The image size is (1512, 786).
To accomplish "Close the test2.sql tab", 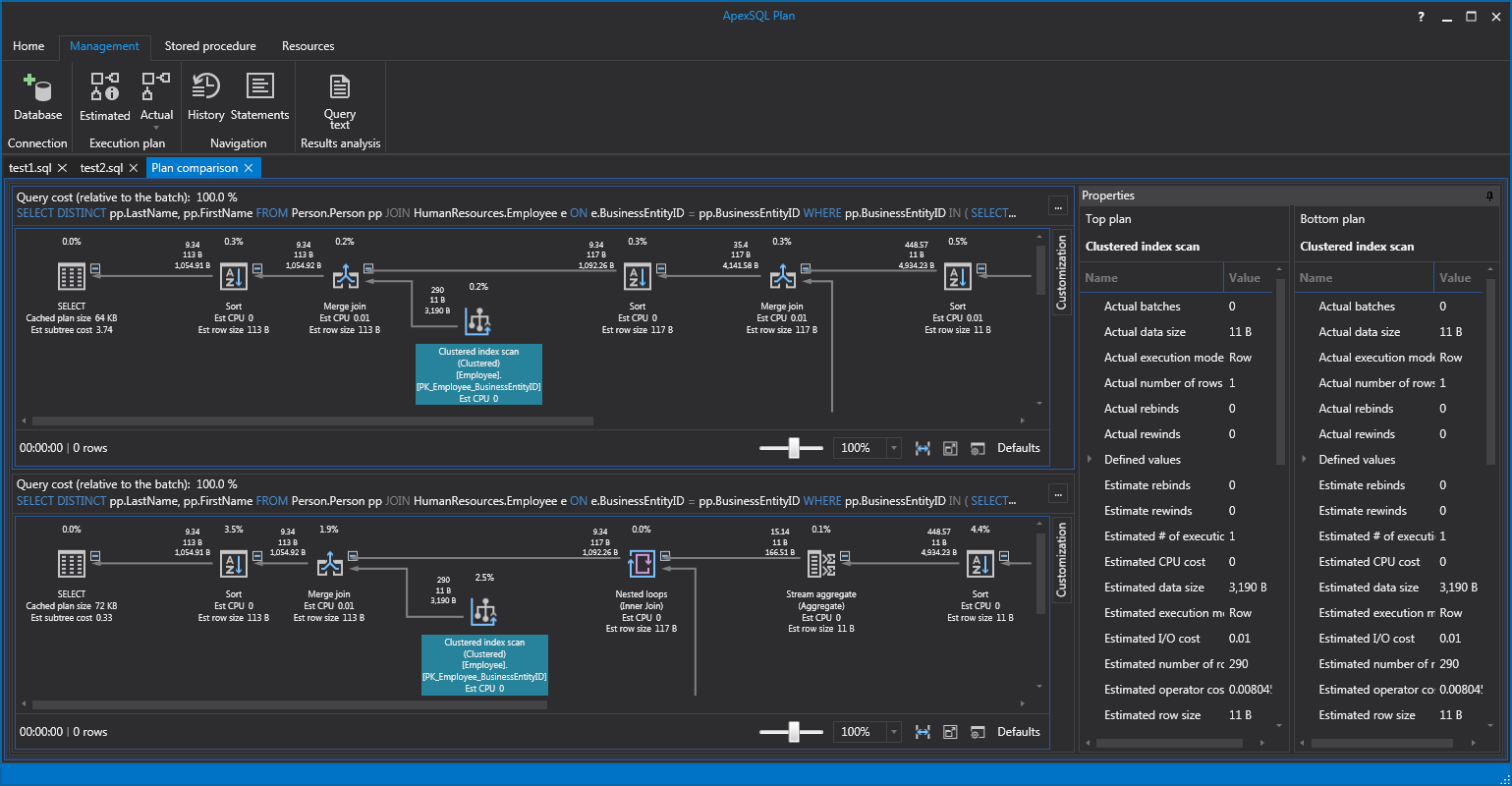I will 134,168.
